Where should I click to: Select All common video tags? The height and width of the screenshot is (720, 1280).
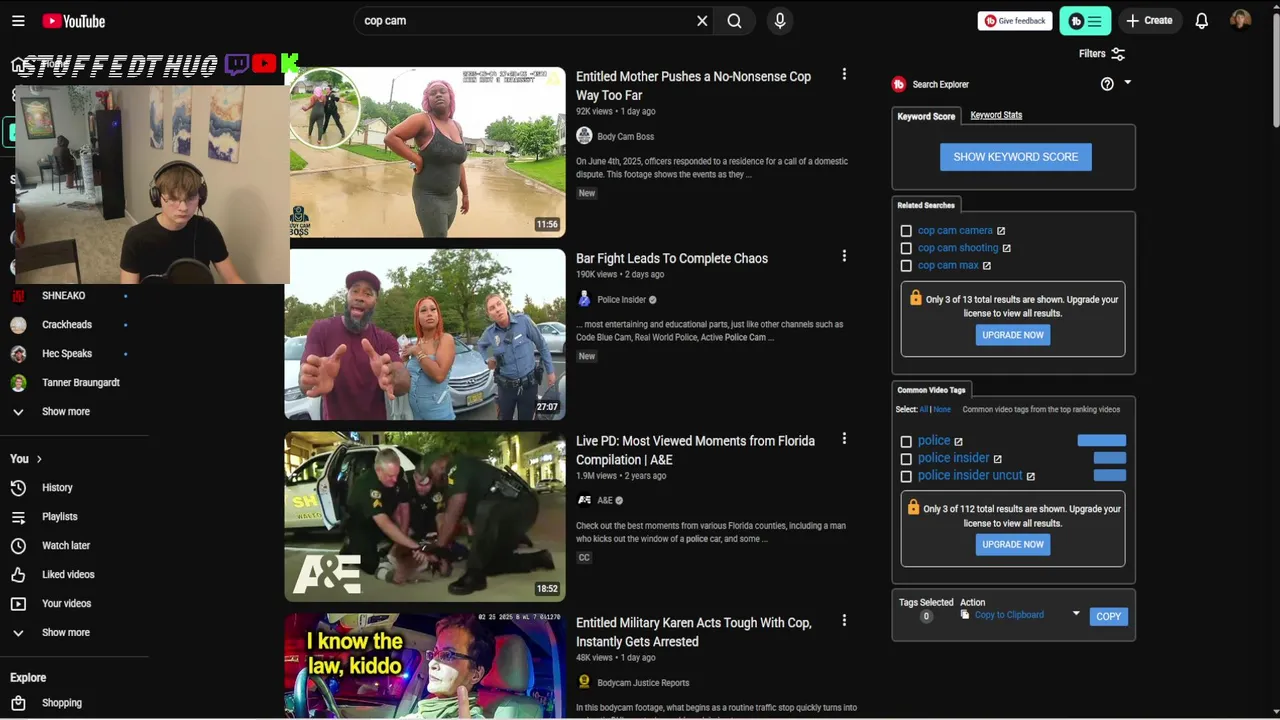click(924, 410)
